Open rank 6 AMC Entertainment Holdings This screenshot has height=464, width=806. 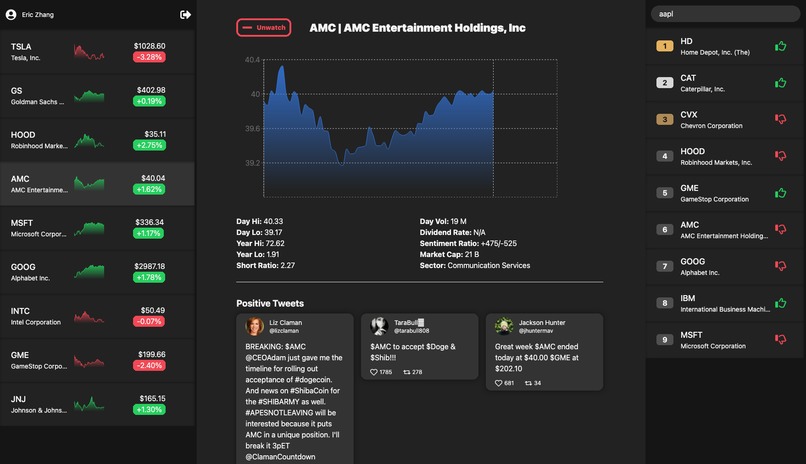coord(725,229)
